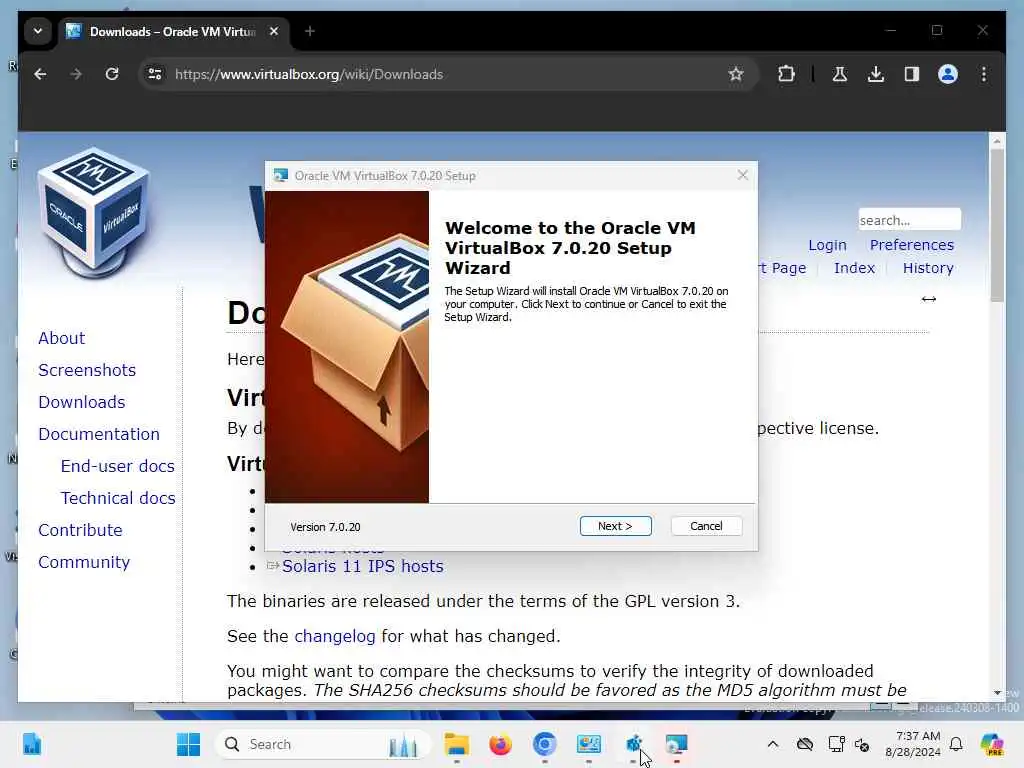Click the address bar URL
This screenshot has height=768, width=1024.
(309, 74)
